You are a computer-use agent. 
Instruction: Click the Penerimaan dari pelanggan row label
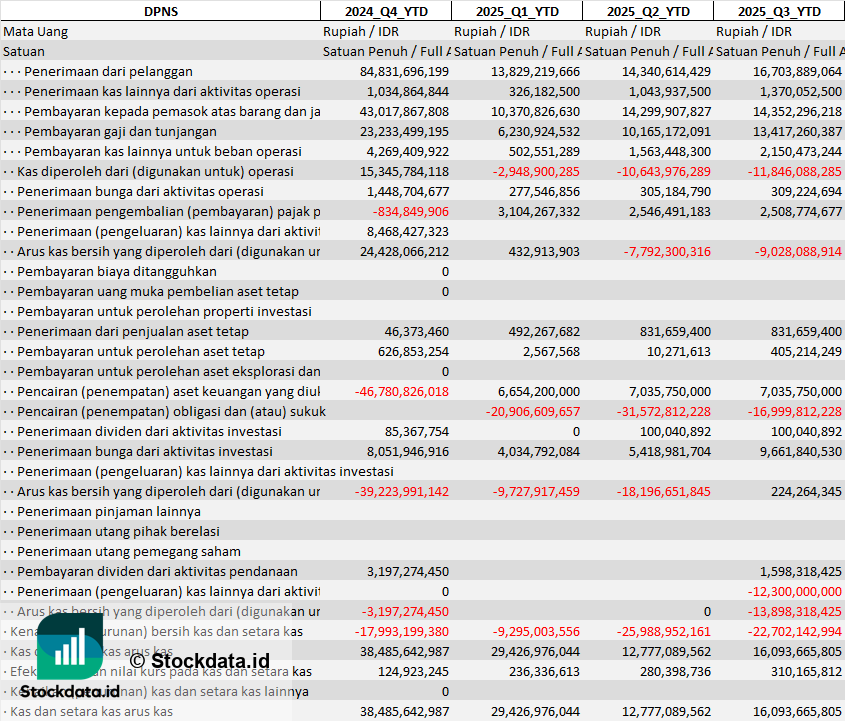click(x=108, y=71)
